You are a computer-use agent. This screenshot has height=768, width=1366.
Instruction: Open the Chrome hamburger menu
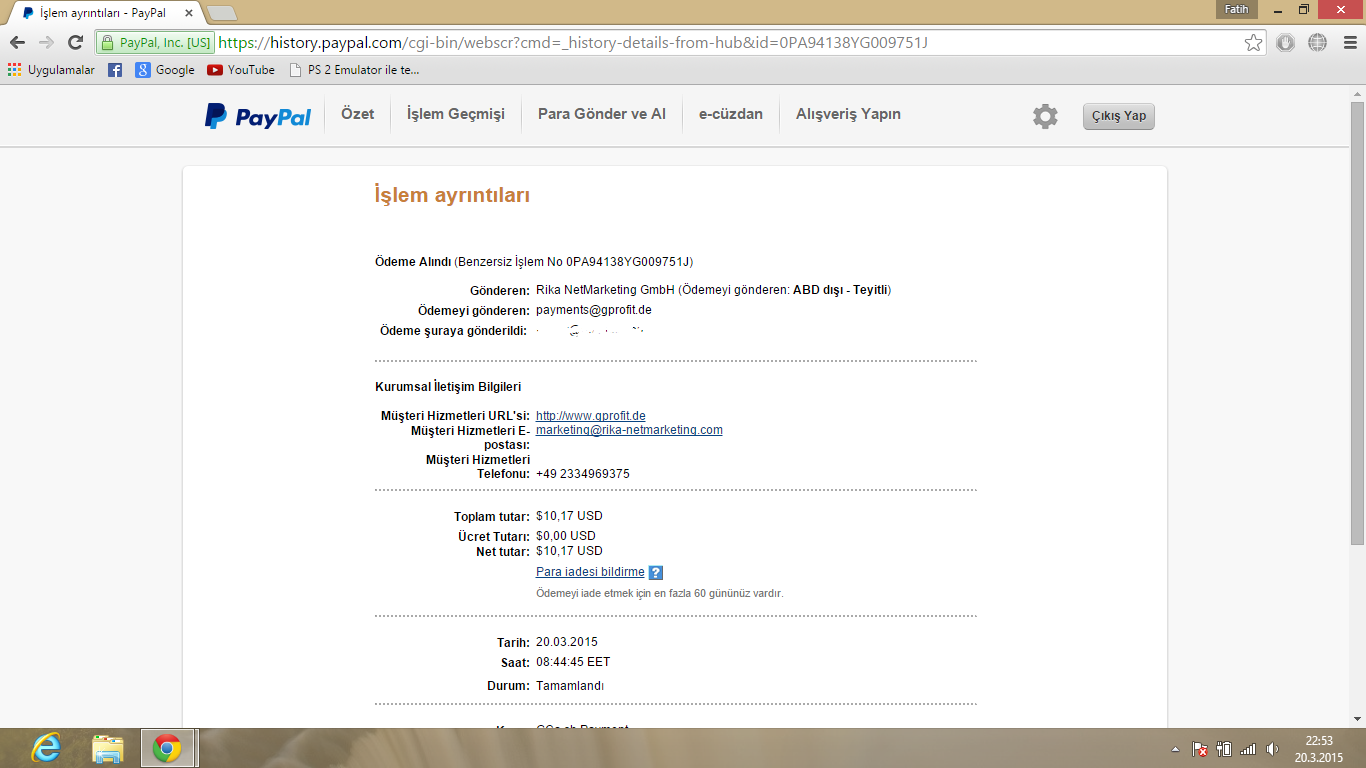(1348, 43)
